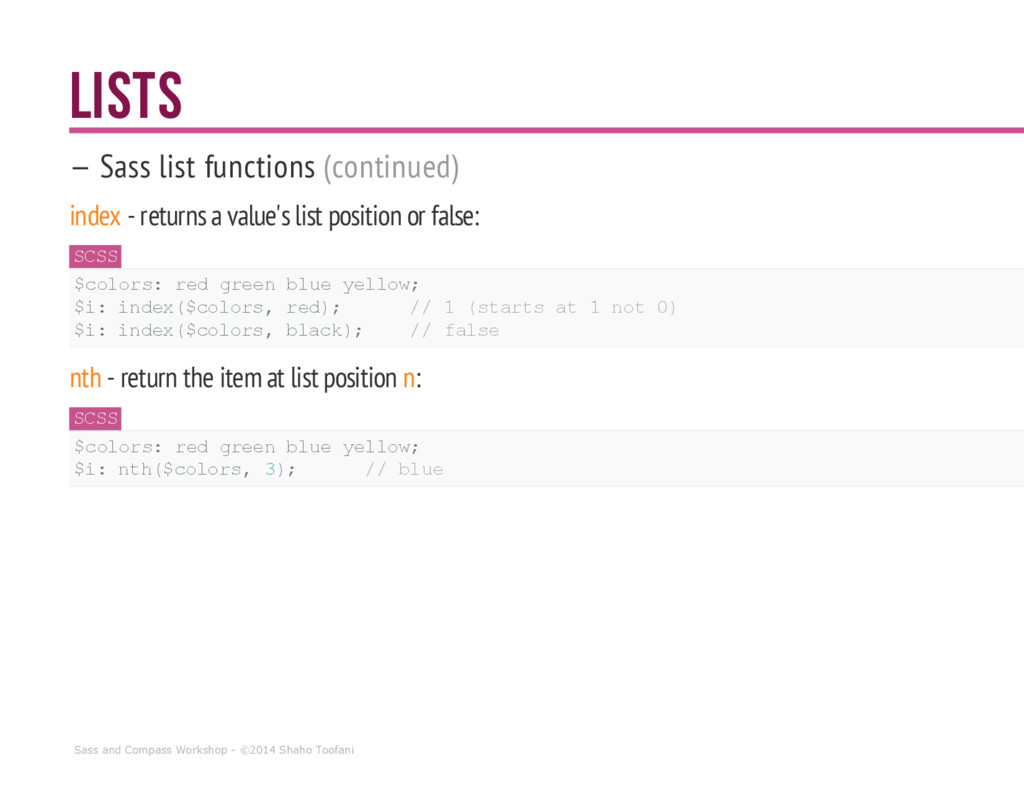The width and height of the screenshot is (1024, 791).
Task: Click the '$colors' line in second code block
Action: pyautogui.click(x=246, y=447)
